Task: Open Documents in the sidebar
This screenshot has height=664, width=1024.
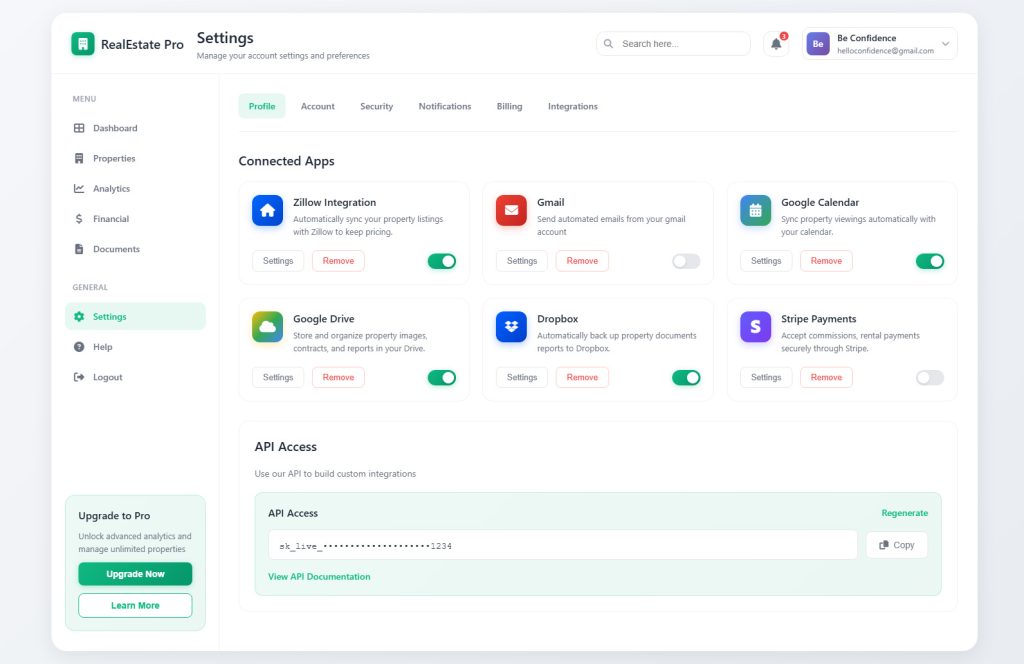Action: click(x=135, y=249)
